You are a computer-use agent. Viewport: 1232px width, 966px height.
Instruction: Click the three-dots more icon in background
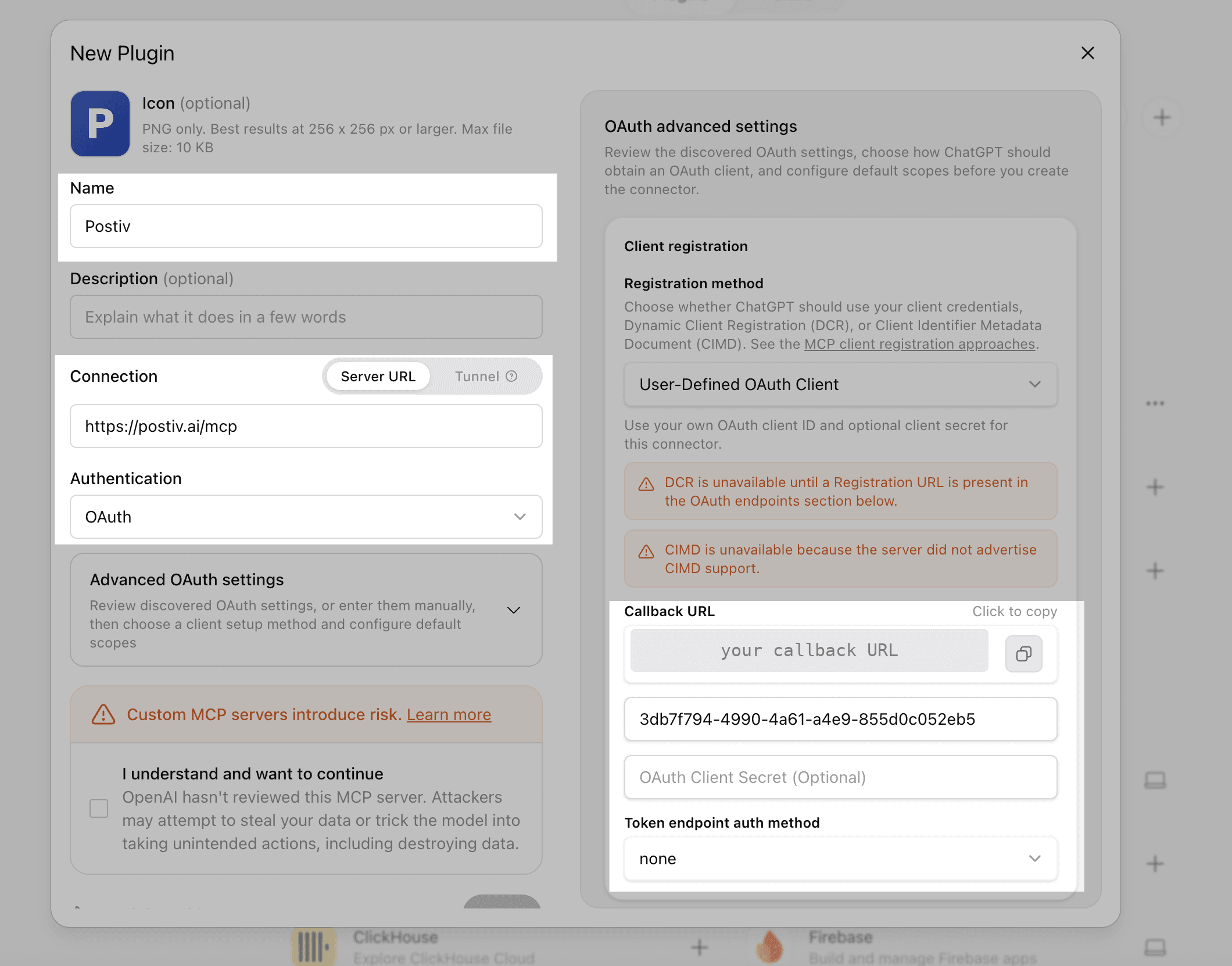coord(1155,403)
